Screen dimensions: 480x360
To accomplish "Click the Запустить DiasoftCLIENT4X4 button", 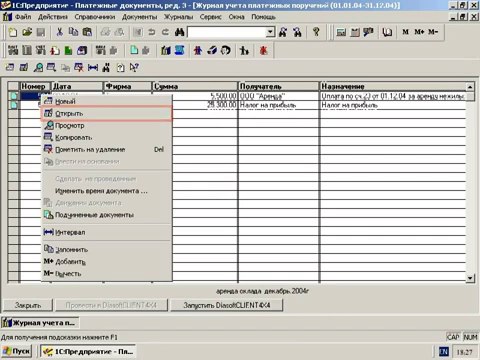I will coord(227,305).
